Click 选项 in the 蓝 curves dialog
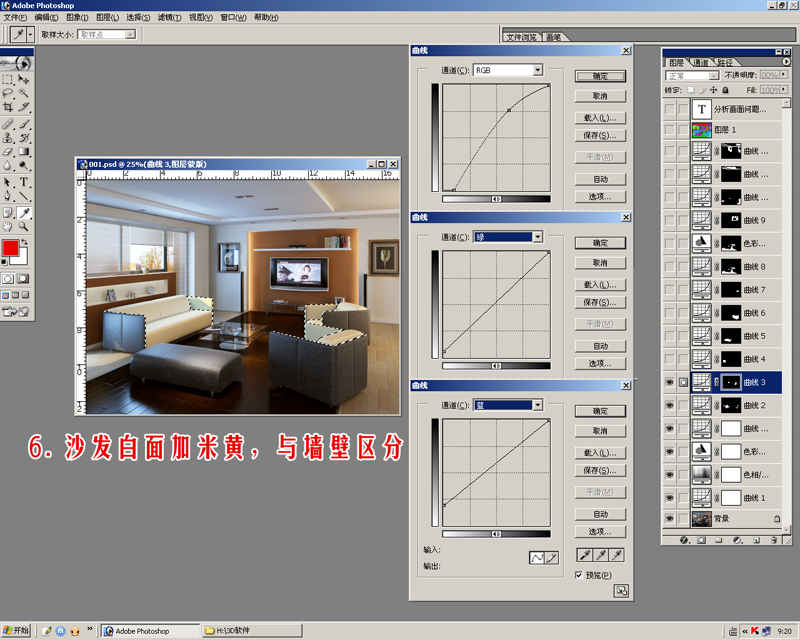Image resolution: width=800 pixels, height=640 pixels. (x=600, y=532)
